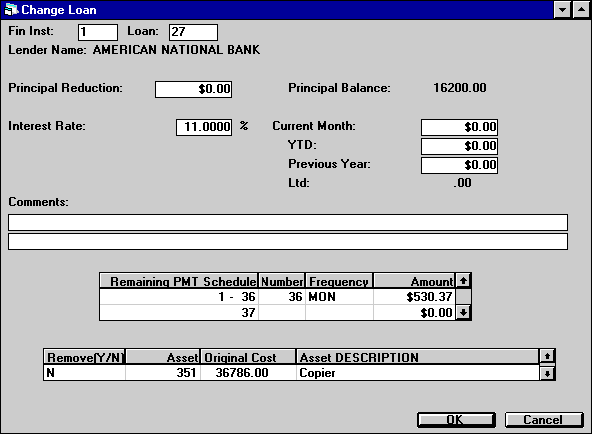Click the Previous Year amount field
592x434 pixels.
tap(459, 165)
